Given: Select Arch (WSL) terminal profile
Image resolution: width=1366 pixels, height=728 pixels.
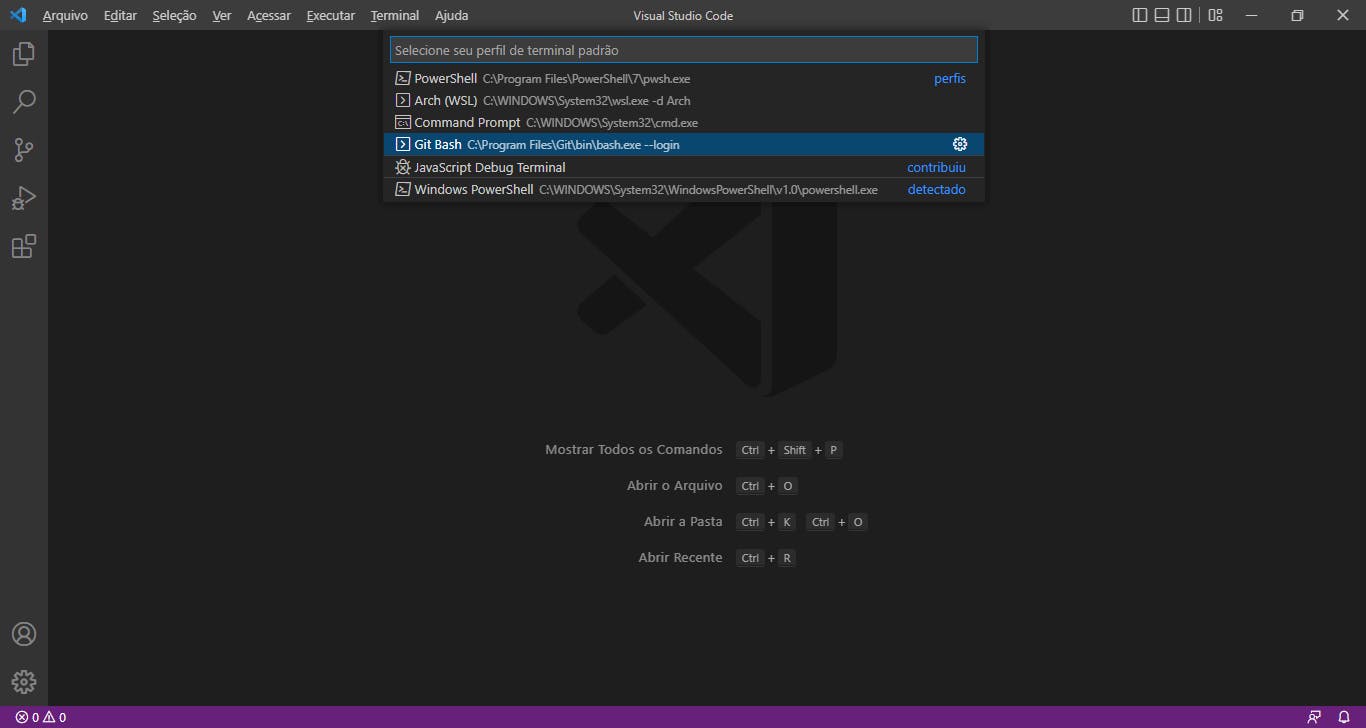Looking at the screenshot, I should coord(683,100).
